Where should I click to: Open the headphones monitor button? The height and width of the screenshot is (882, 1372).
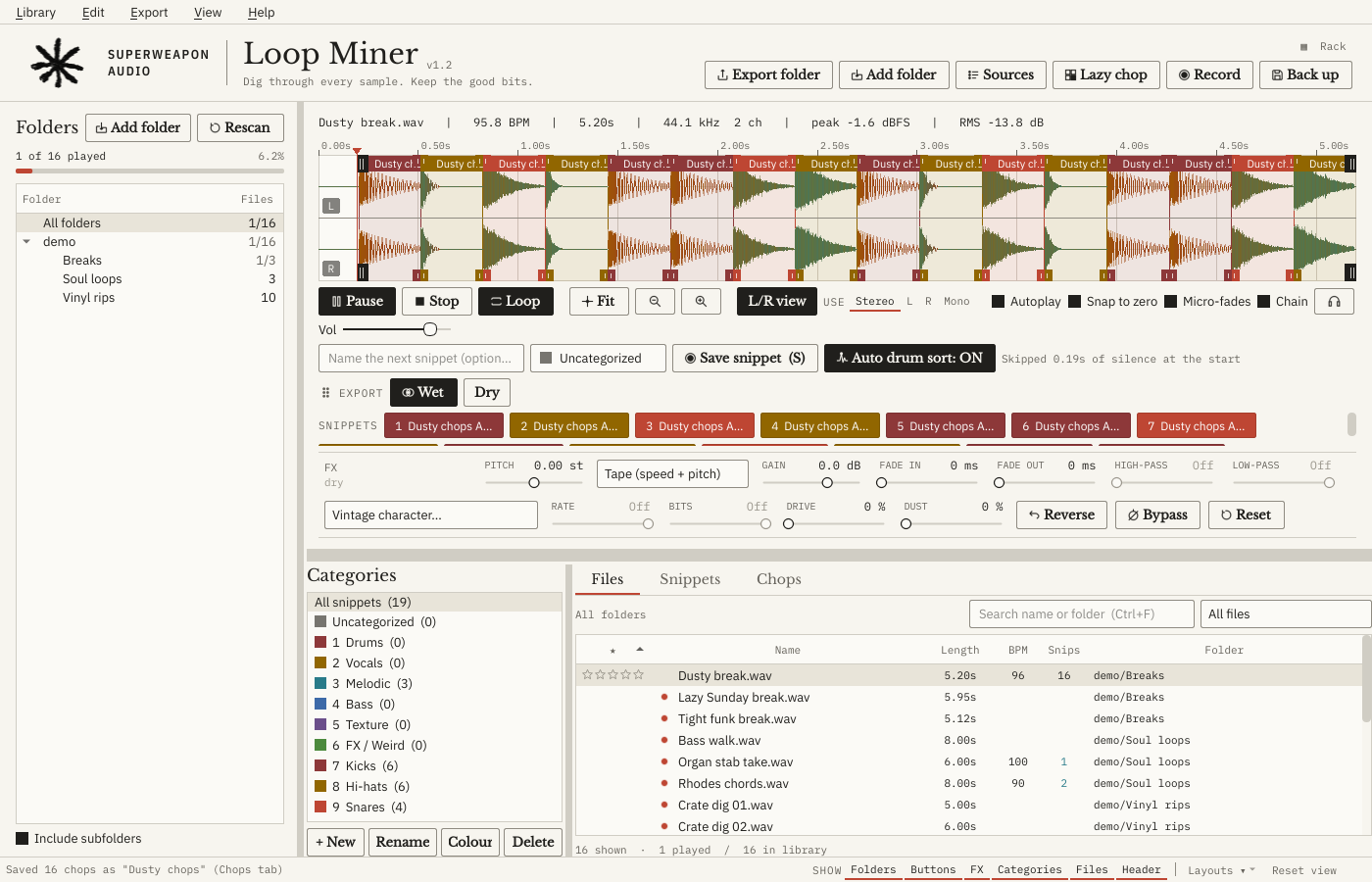click(1334, 302)
